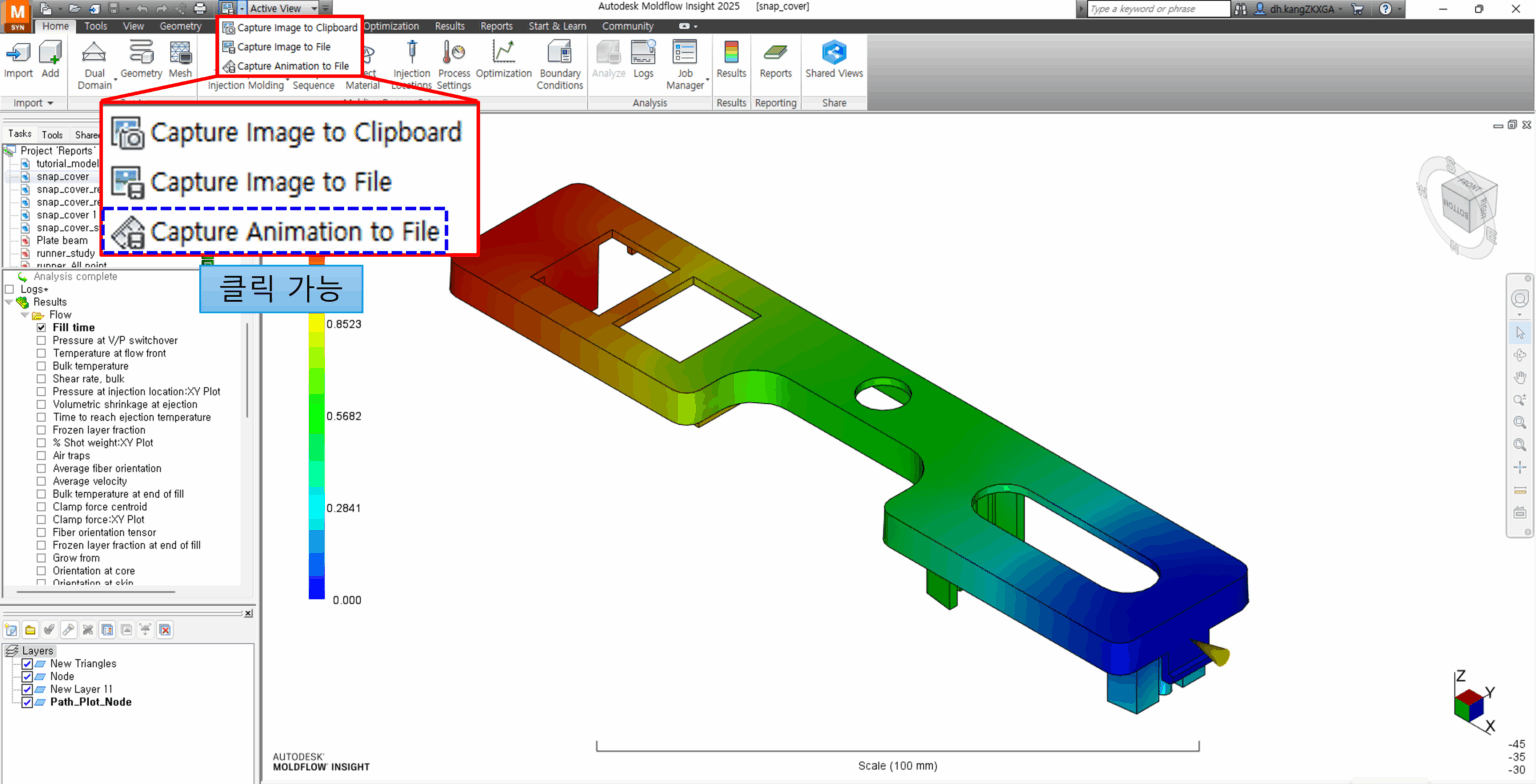
Task: Open the Reports ribbon tab
Action: 497,26
